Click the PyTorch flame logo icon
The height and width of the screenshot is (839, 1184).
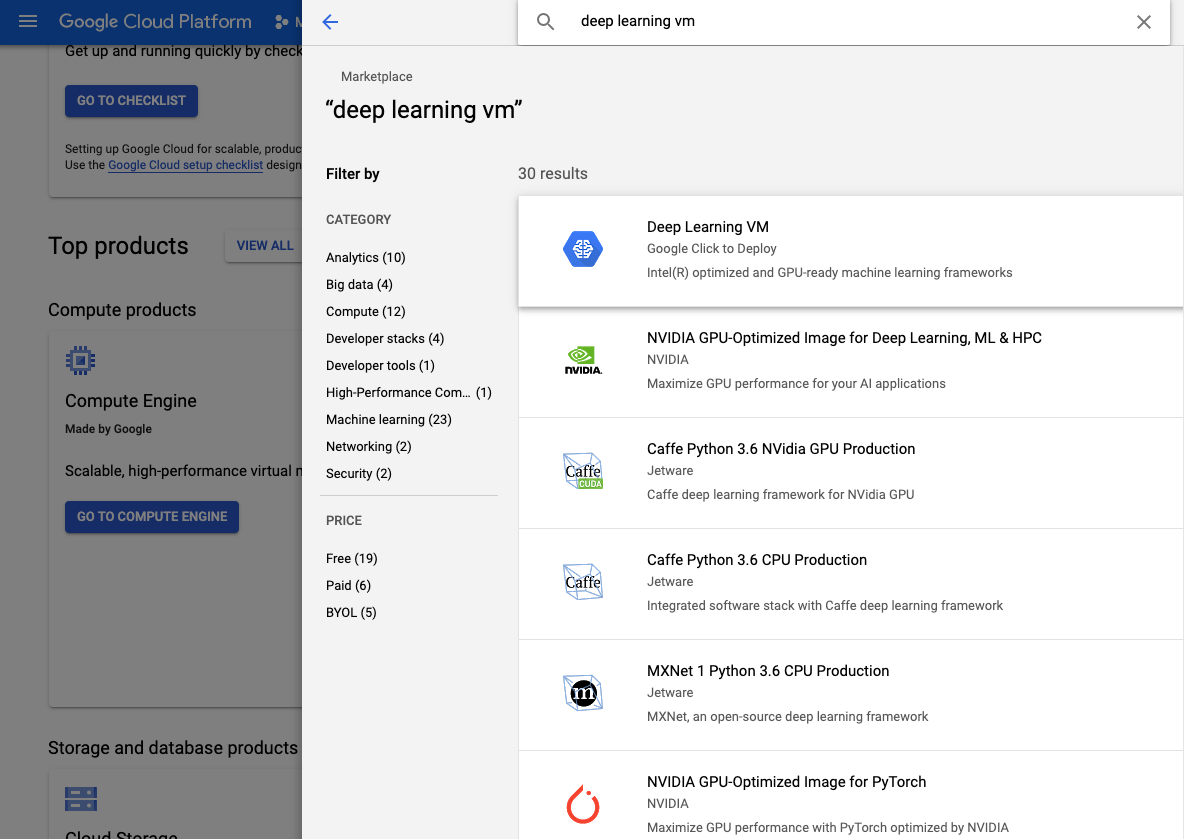583,804
